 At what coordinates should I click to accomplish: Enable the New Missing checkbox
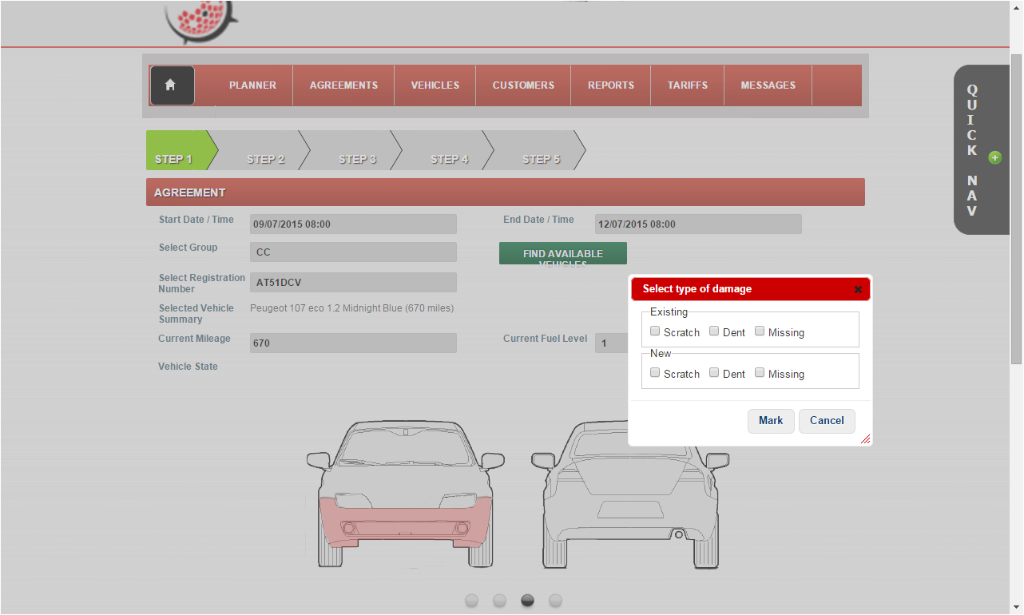760,373
